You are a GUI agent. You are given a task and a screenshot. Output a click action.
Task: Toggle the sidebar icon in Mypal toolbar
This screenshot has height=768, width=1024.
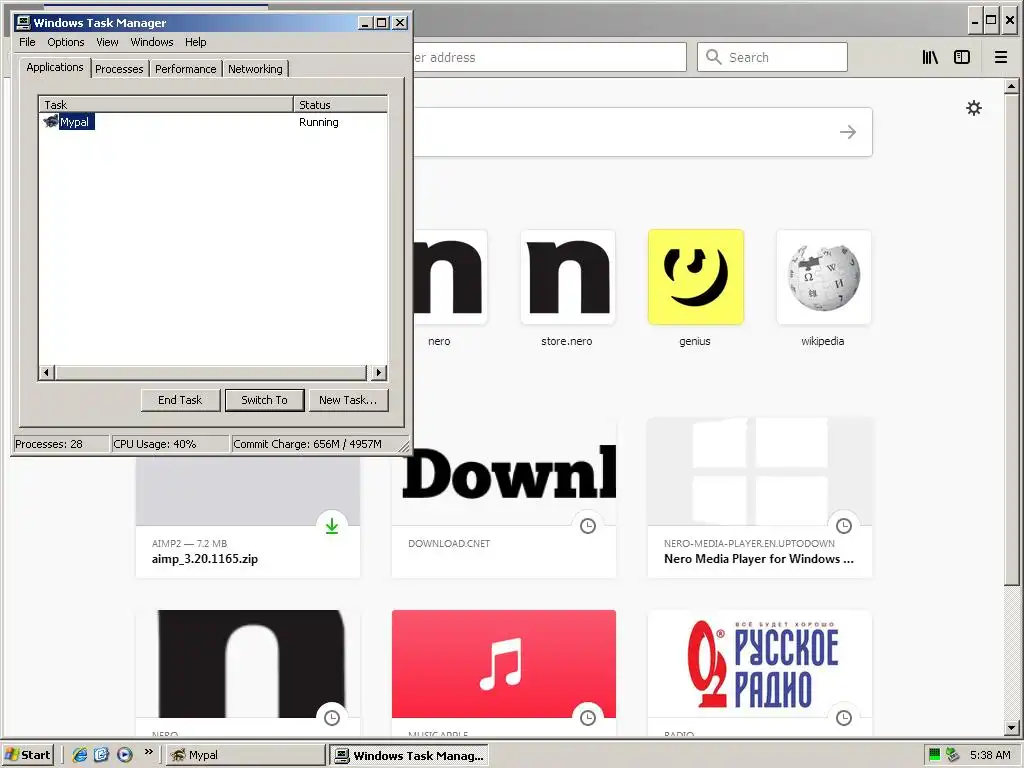(x=962, y=57)
